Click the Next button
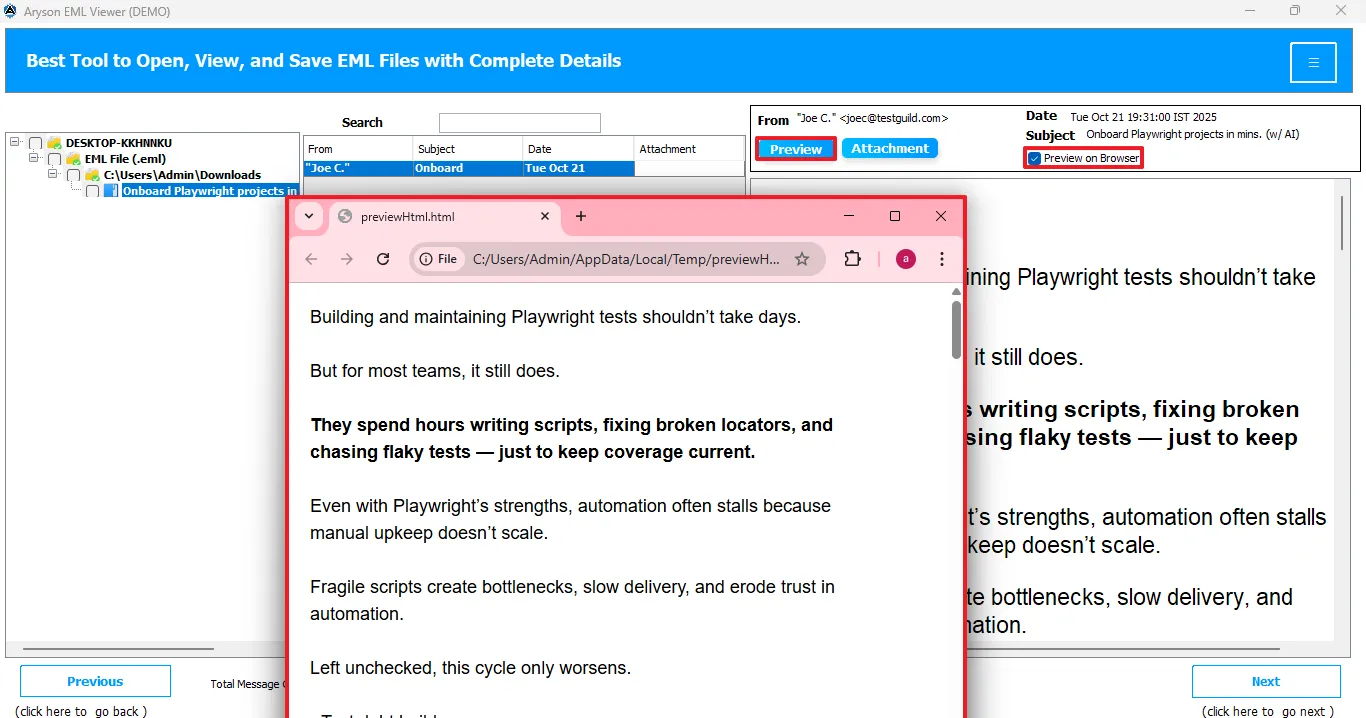The image size is (1366, 718). [x=1265, y=681]
